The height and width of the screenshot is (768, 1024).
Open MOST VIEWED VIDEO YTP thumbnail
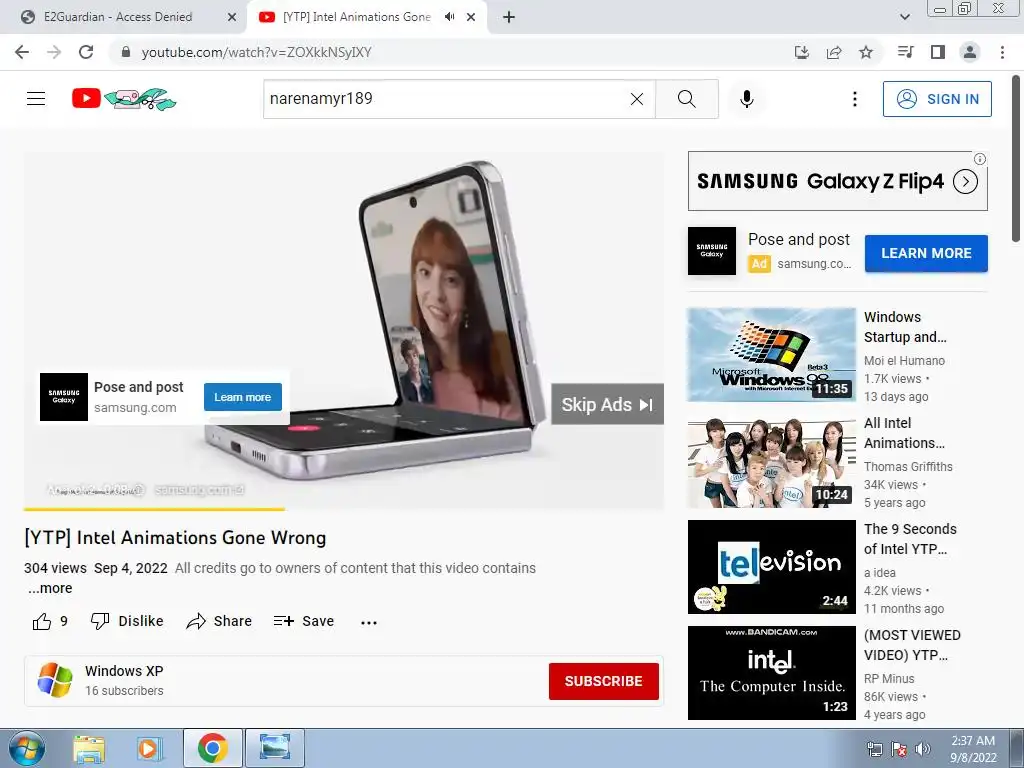771,673
